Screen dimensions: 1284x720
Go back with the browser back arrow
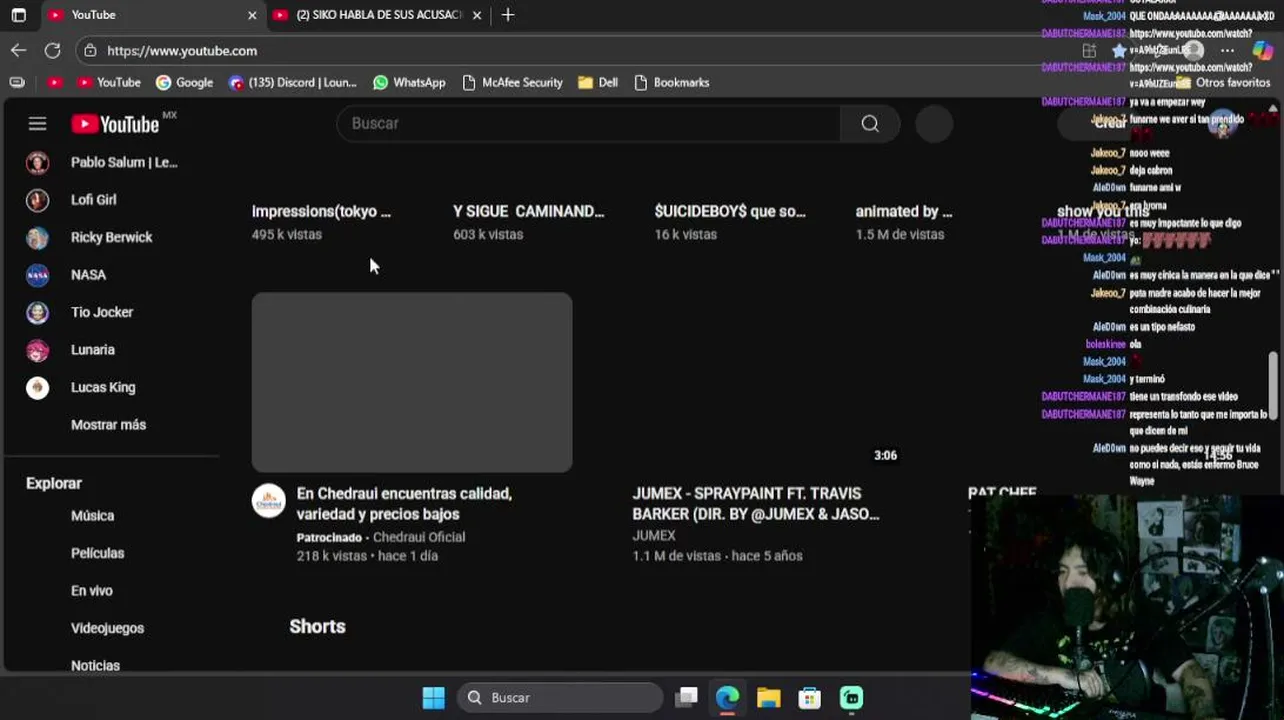(x=19, y=50)
